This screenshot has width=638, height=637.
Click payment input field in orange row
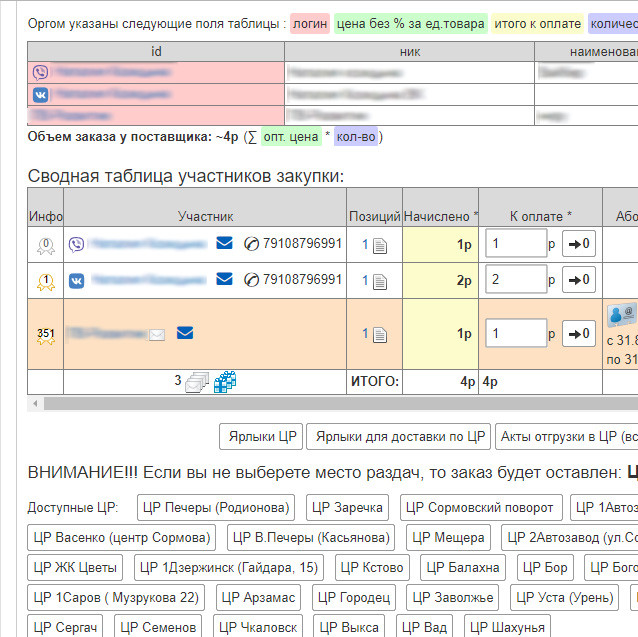[x=516, y=333]
